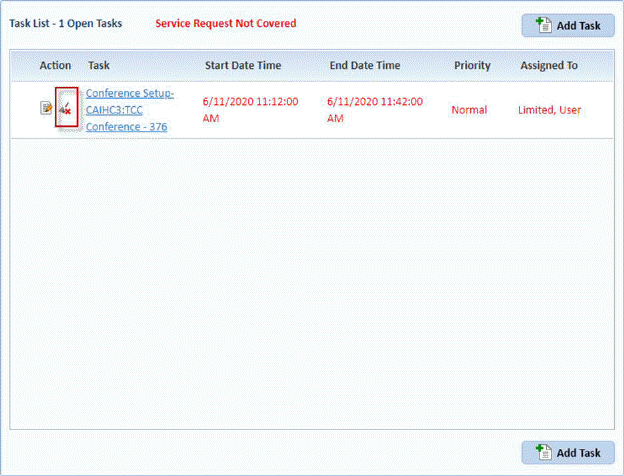Click the empty area below the task row
The height and width of the screenshot is (476, 624).
(310, 280)
